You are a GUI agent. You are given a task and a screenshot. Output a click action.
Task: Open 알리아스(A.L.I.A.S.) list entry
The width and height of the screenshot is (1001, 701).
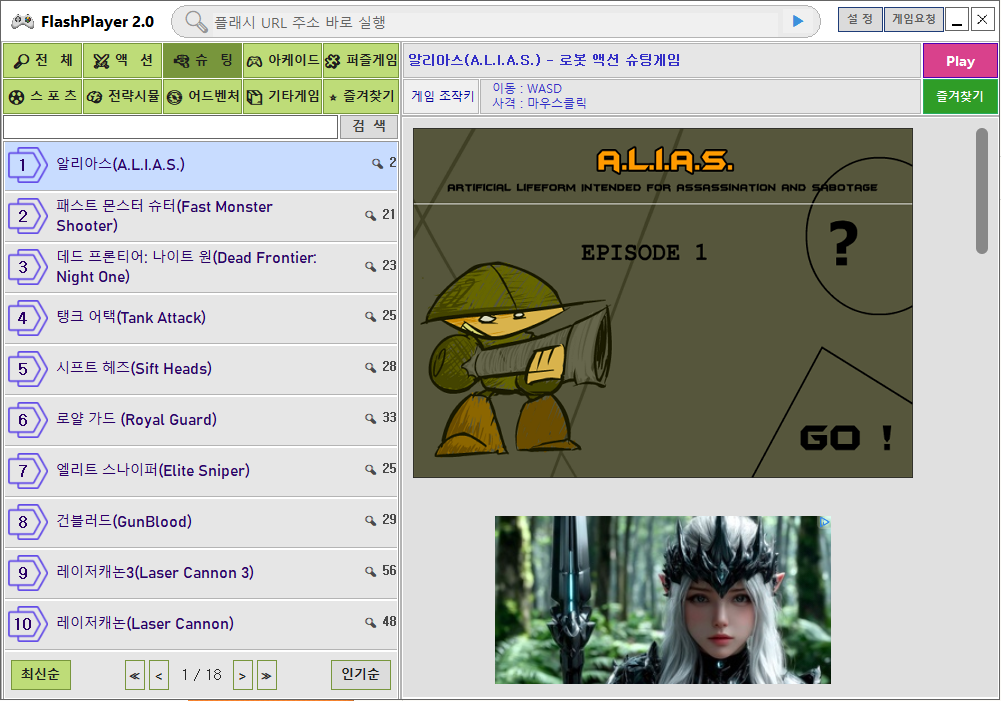click(x=200, y=165)
